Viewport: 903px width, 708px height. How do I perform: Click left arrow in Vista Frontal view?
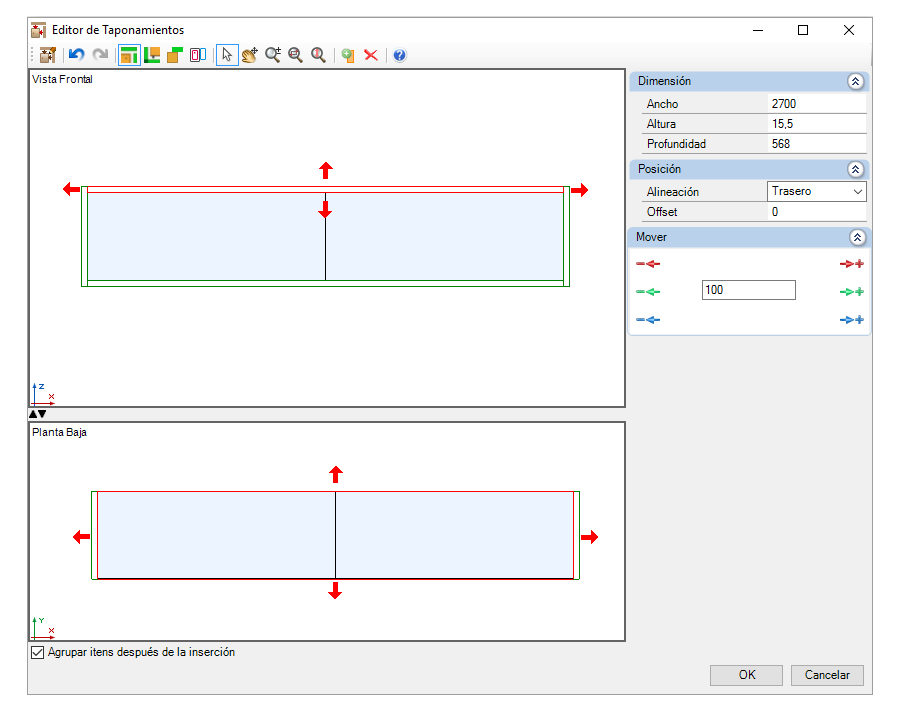tap(71, 189)
